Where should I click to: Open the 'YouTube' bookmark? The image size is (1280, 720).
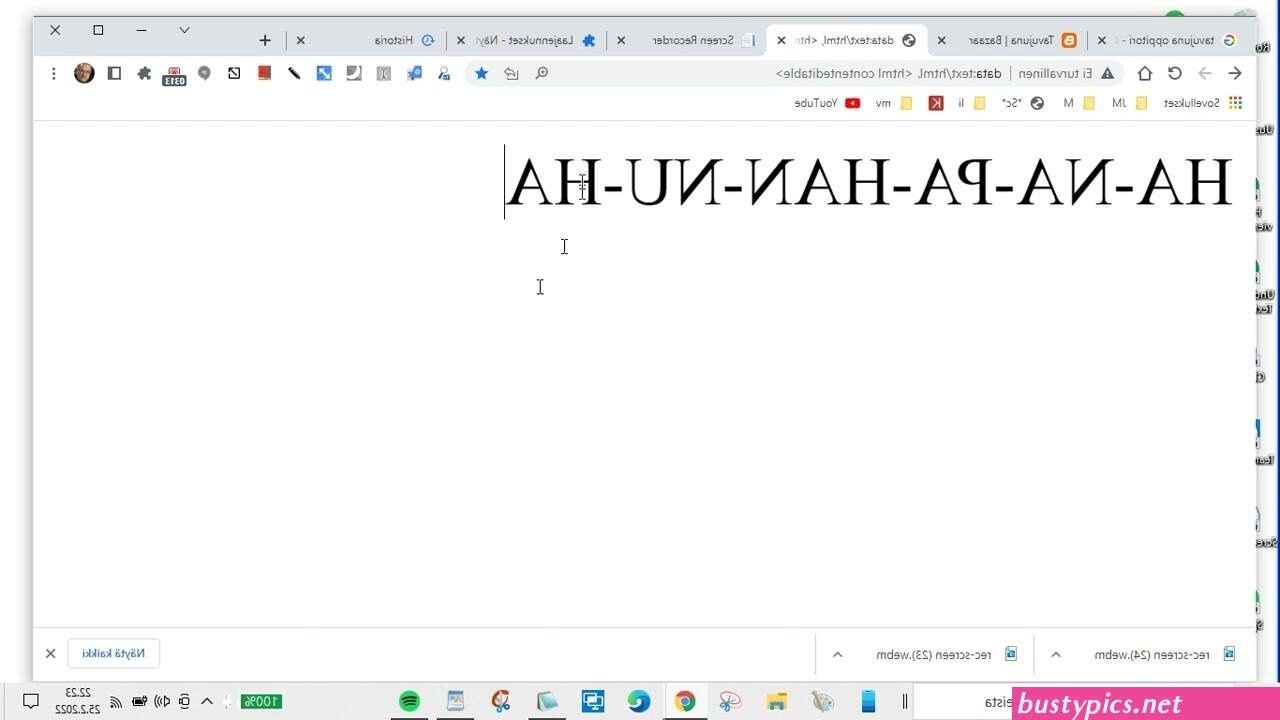[827, 103]
